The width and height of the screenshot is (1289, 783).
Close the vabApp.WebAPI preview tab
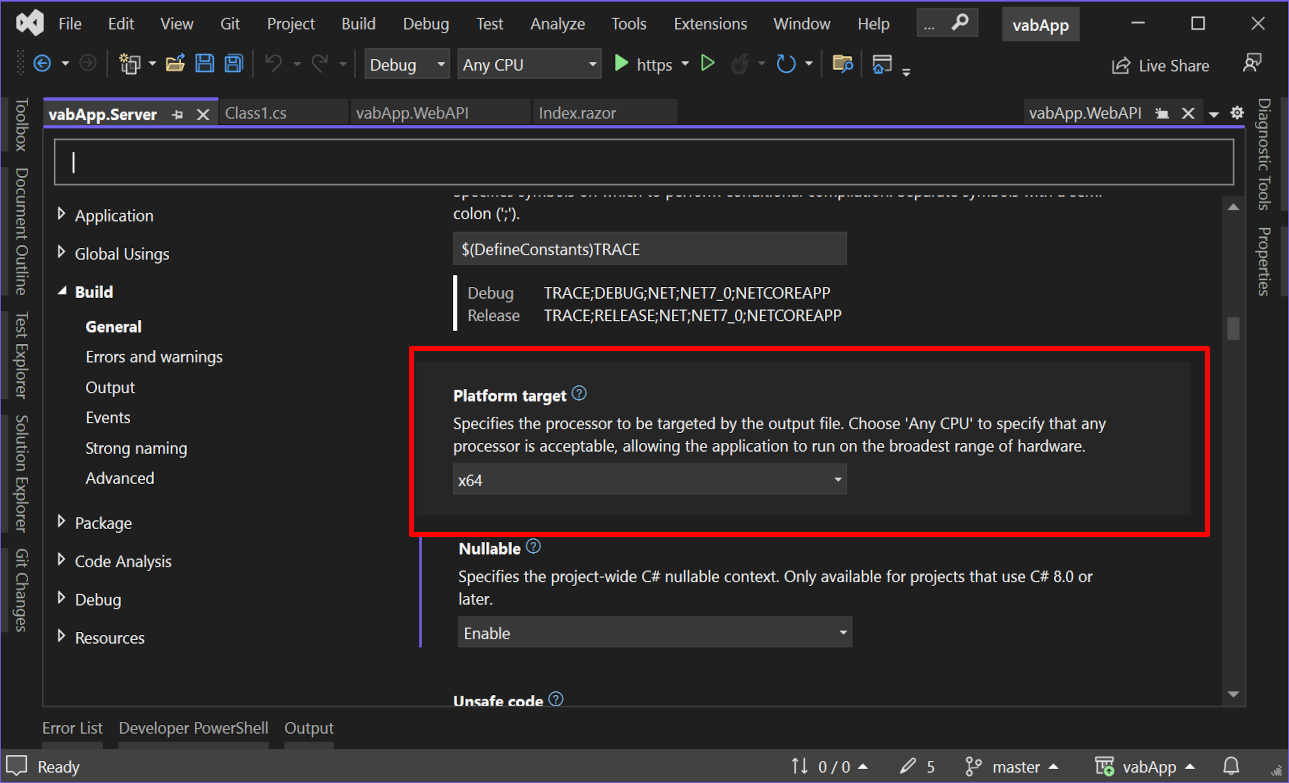click(x=1188, y=114)
